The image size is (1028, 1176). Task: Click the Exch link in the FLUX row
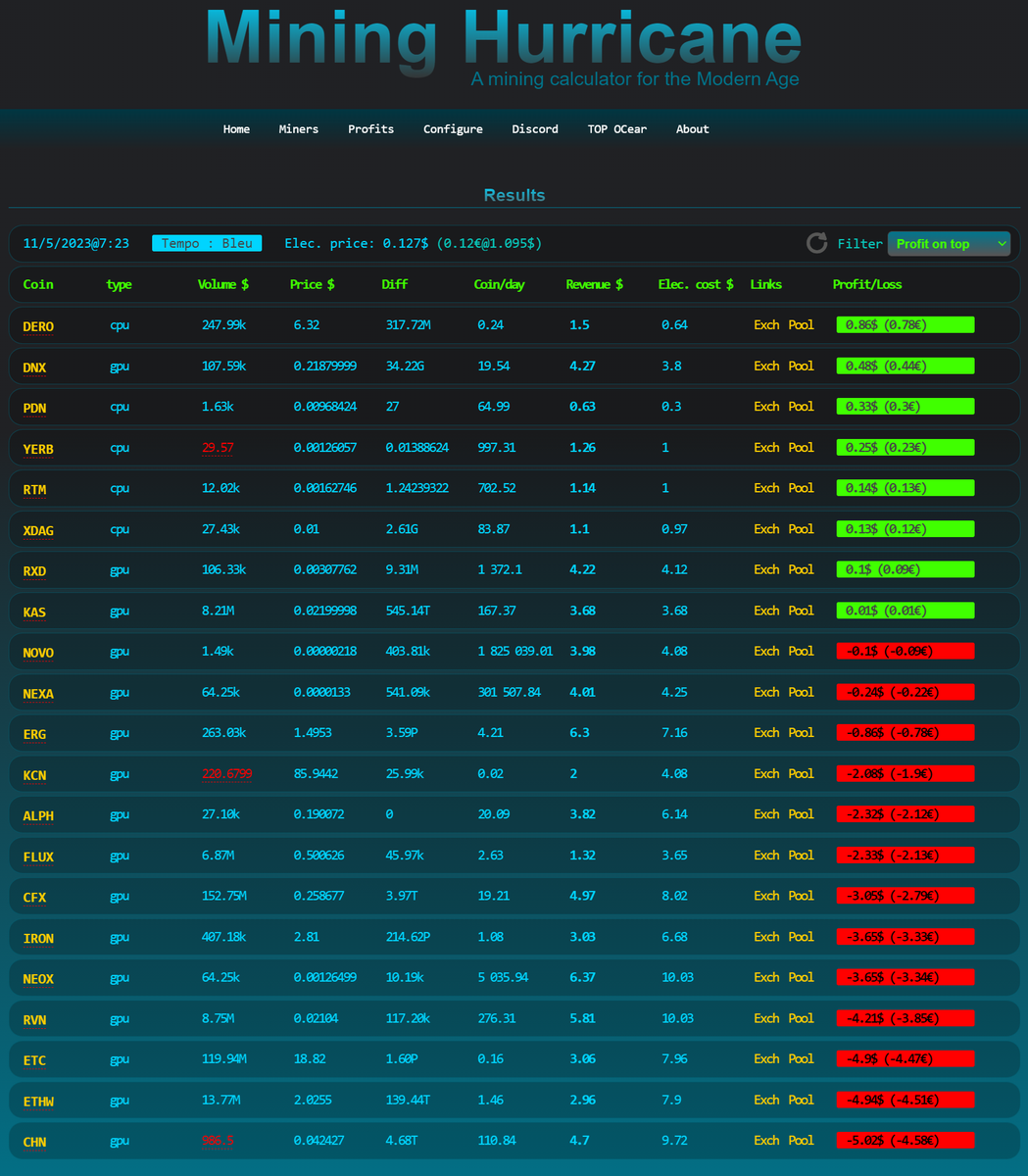pyautogui.click(x=766, y=855)
